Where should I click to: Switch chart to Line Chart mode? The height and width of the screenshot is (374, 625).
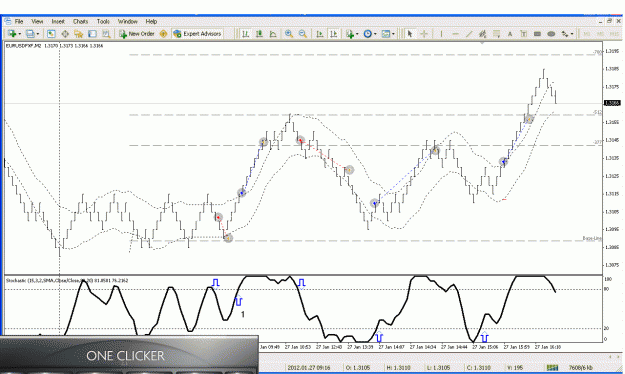[273, 34]
